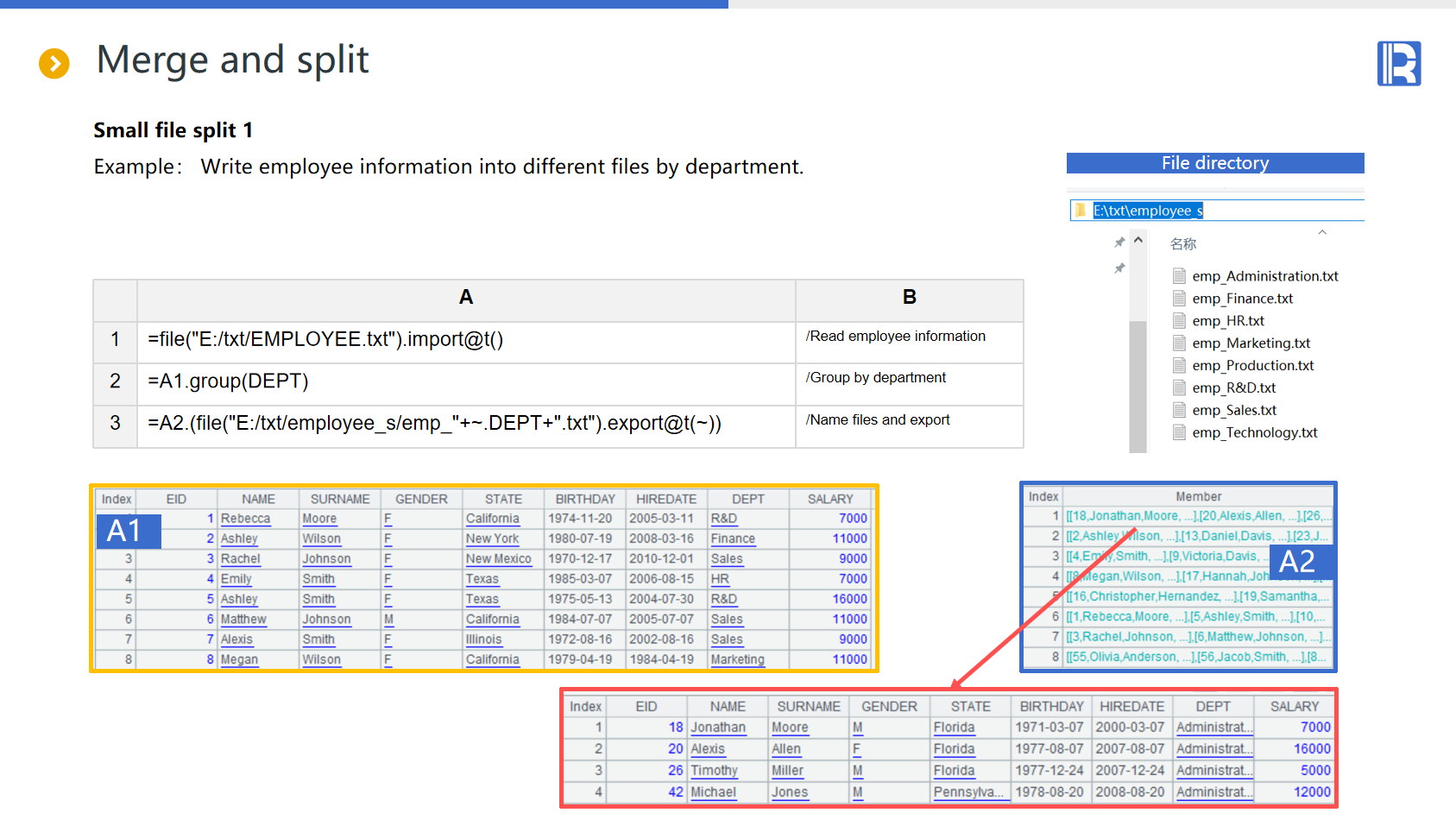
Task: Click the first pin icon in the explorer sidebar
Action: (x=1119, y=243)
